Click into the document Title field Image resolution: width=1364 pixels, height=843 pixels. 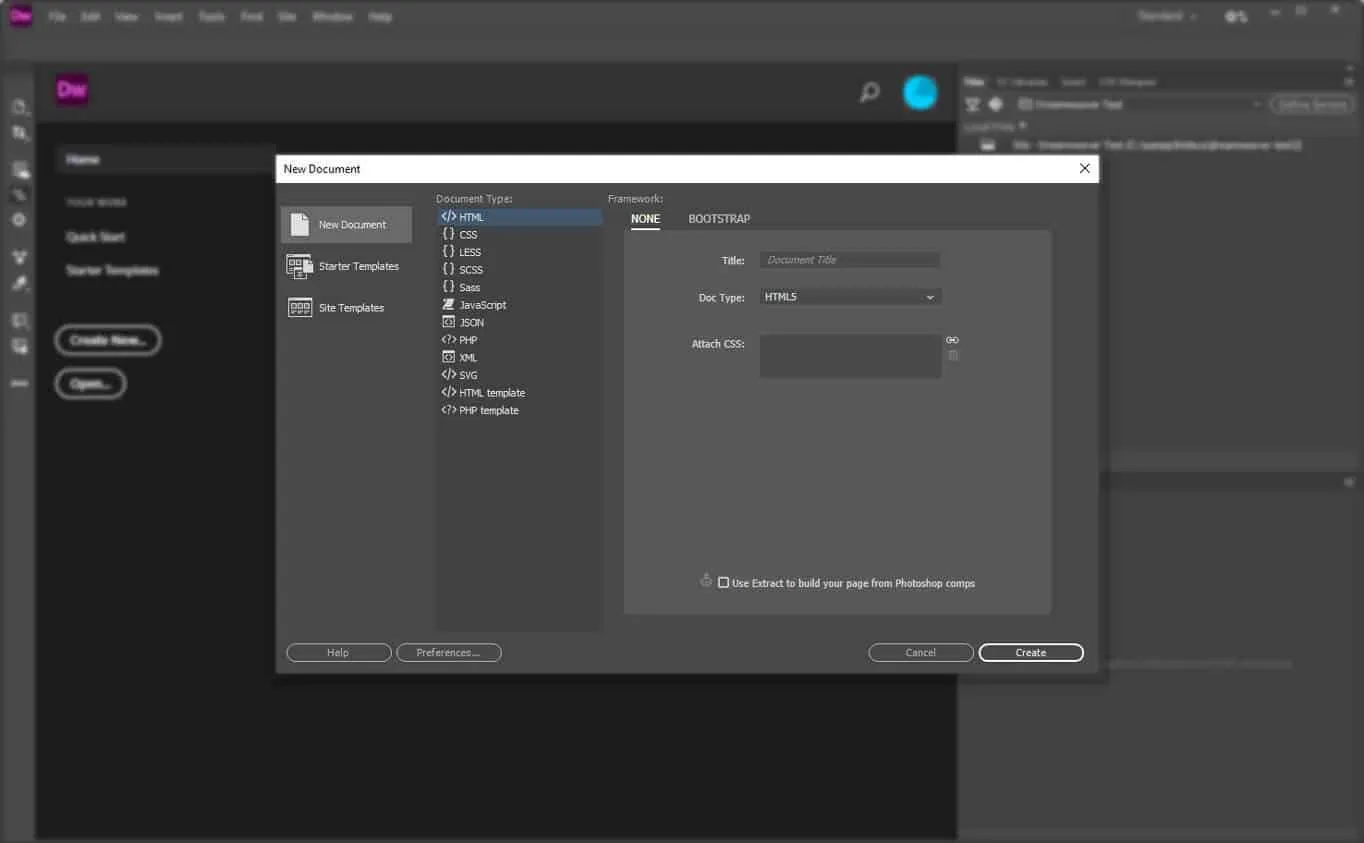[849, 260]
